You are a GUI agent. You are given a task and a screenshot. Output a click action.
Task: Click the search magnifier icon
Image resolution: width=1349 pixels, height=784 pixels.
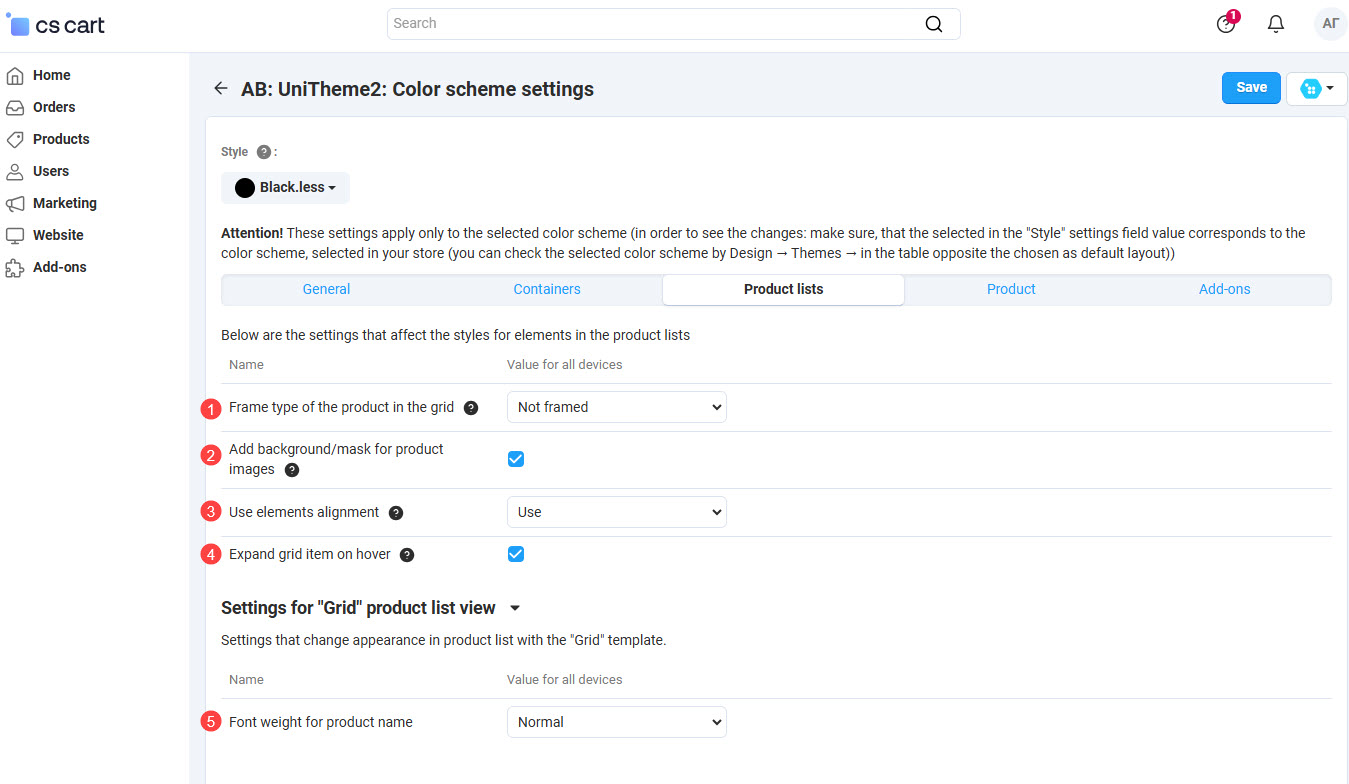point(934,24)
